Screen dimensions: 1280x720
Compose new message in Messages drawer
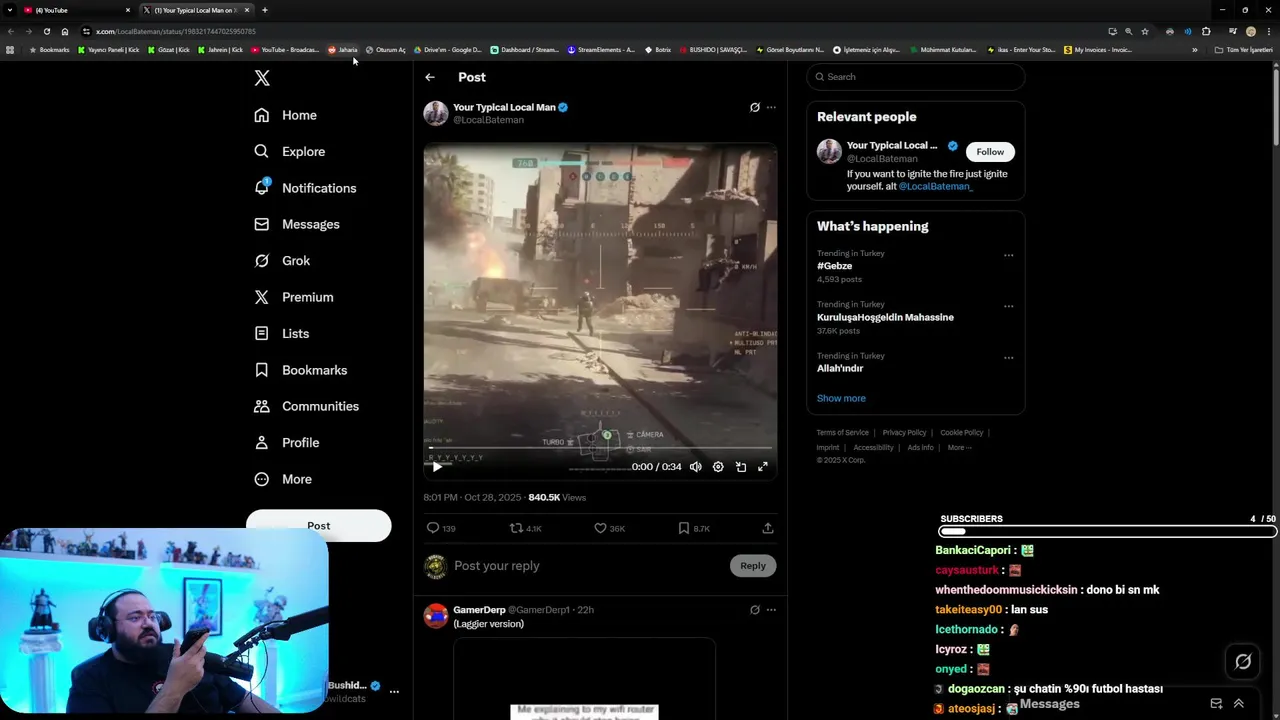pos(1216,704)
